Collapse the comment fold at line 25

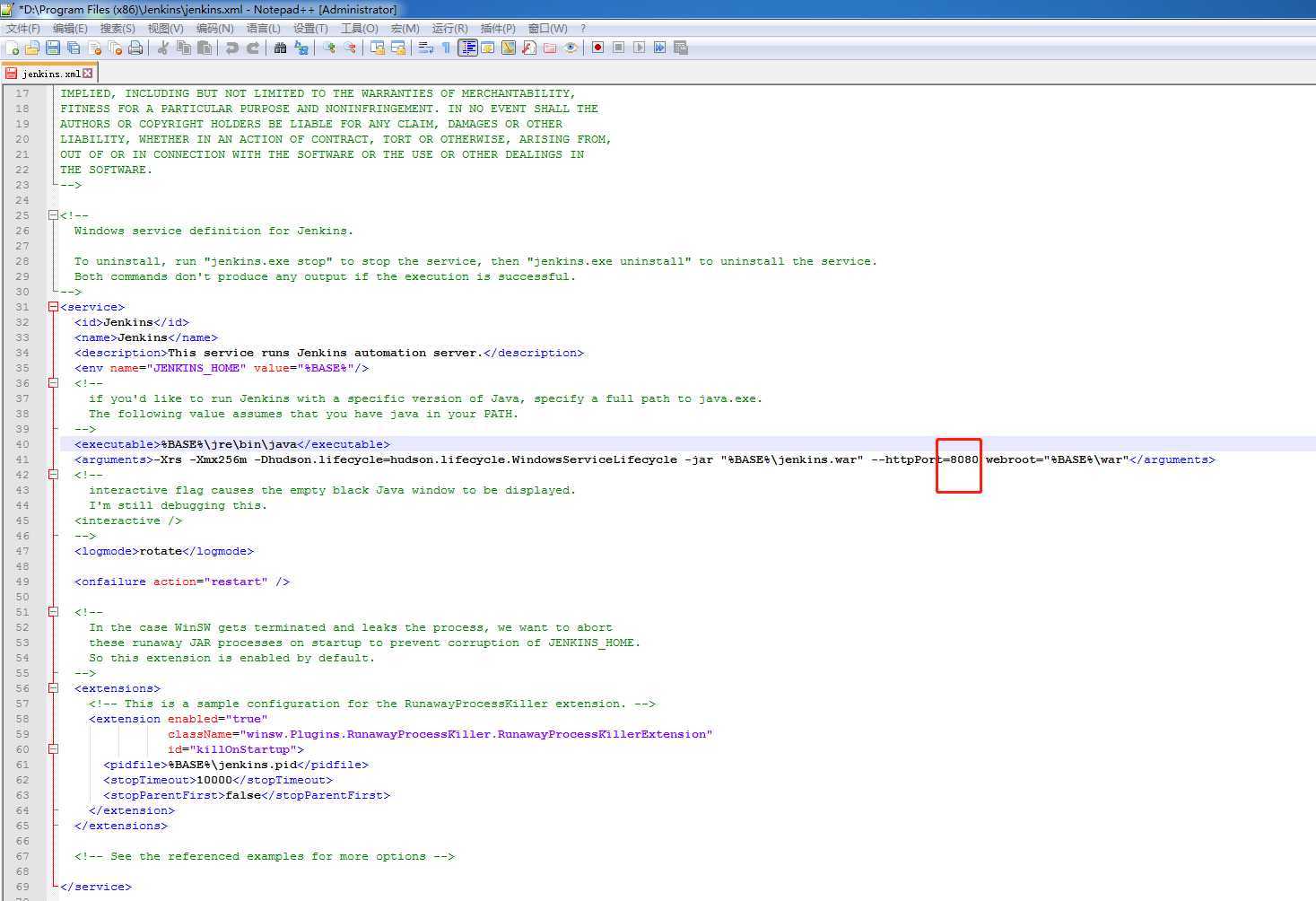53,215
